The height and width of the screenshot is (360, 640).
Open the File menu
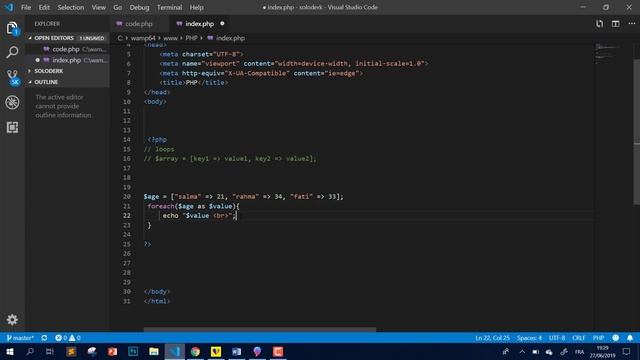click(x=26, y=7)
